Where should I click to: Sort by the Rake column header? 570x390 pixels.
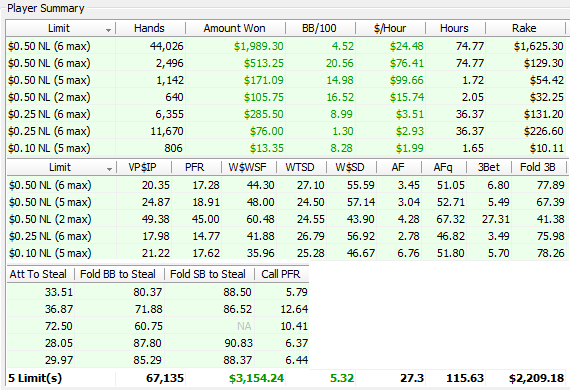524,28
